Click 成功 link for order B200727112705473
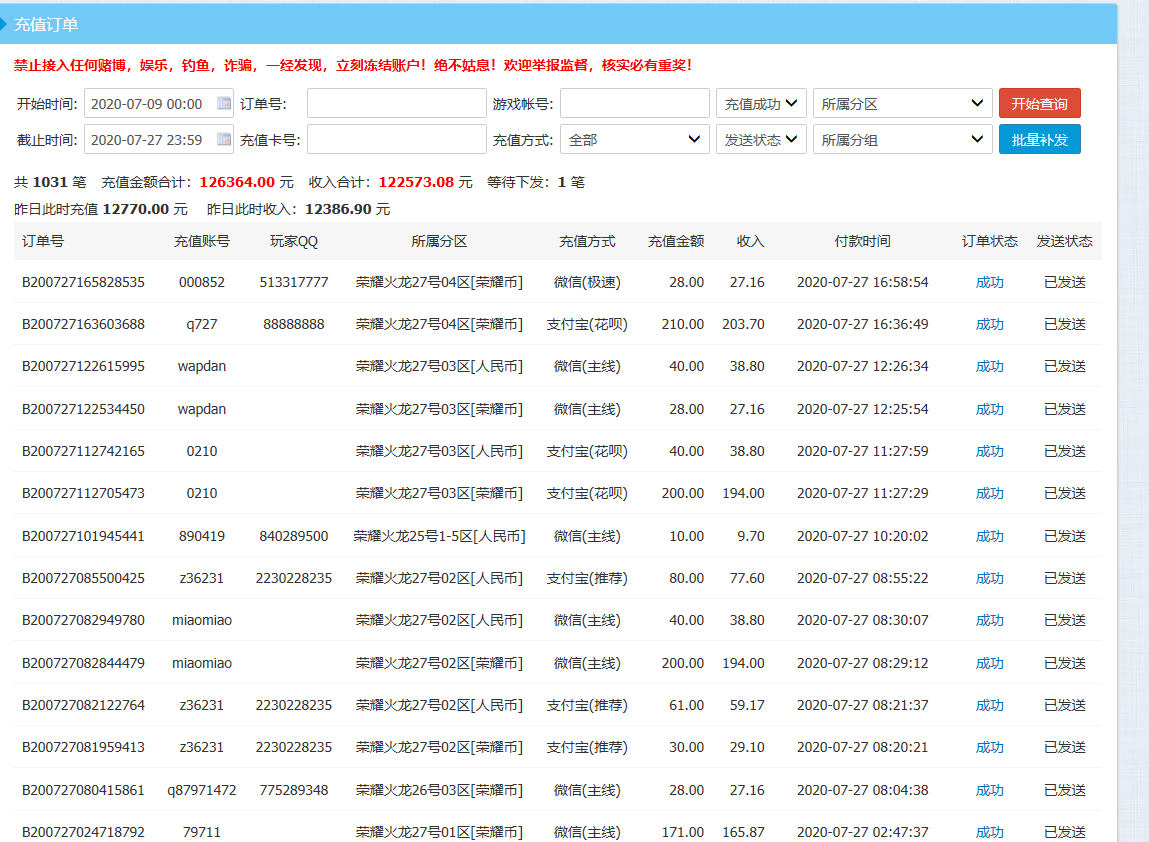This screenshot has width=1149, height=842. pyautogui.click(x=989, y=493)
